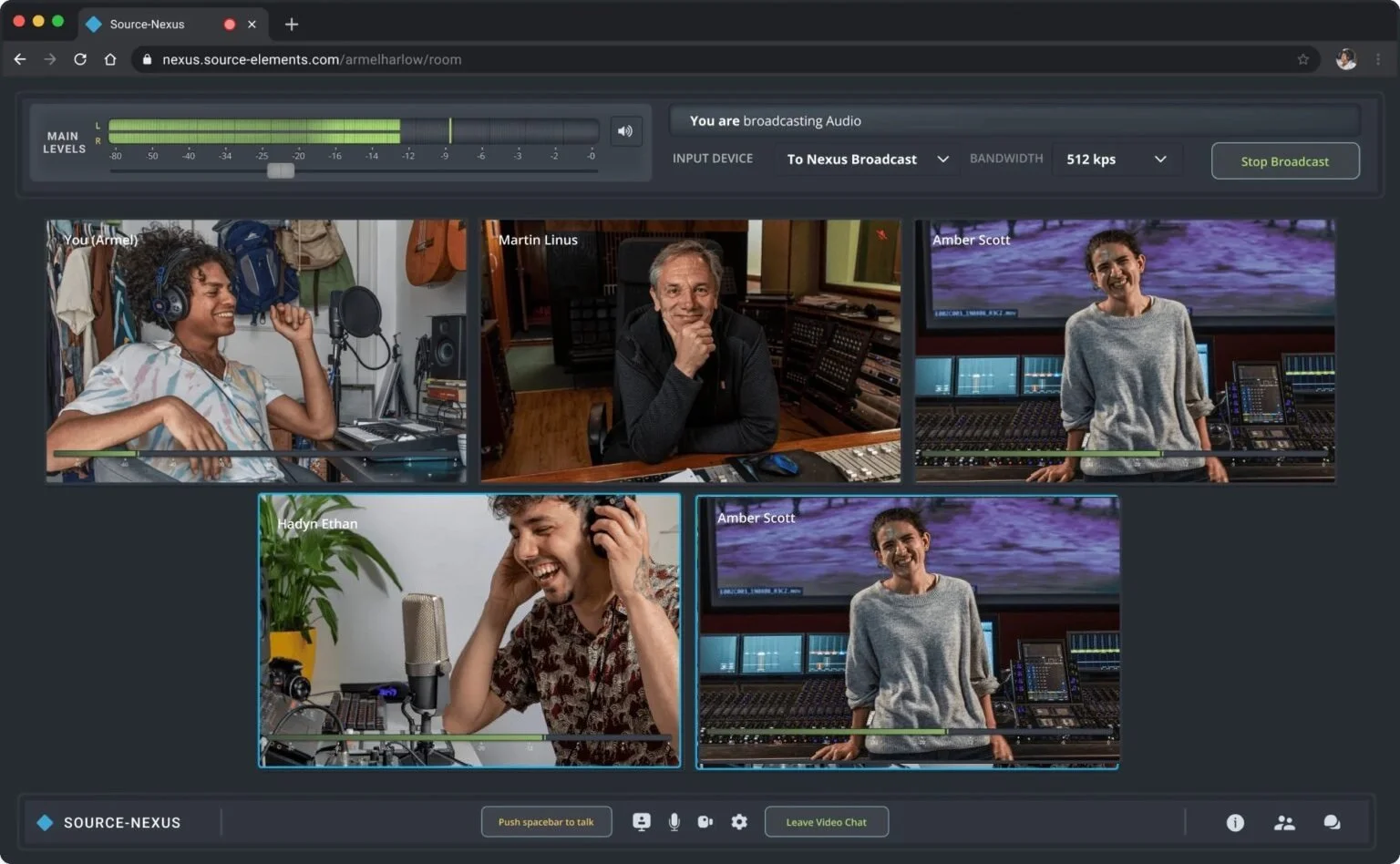Open the chat messages panel
This screenshot has height=864, width=1400.
click(x=1332, y=823)
